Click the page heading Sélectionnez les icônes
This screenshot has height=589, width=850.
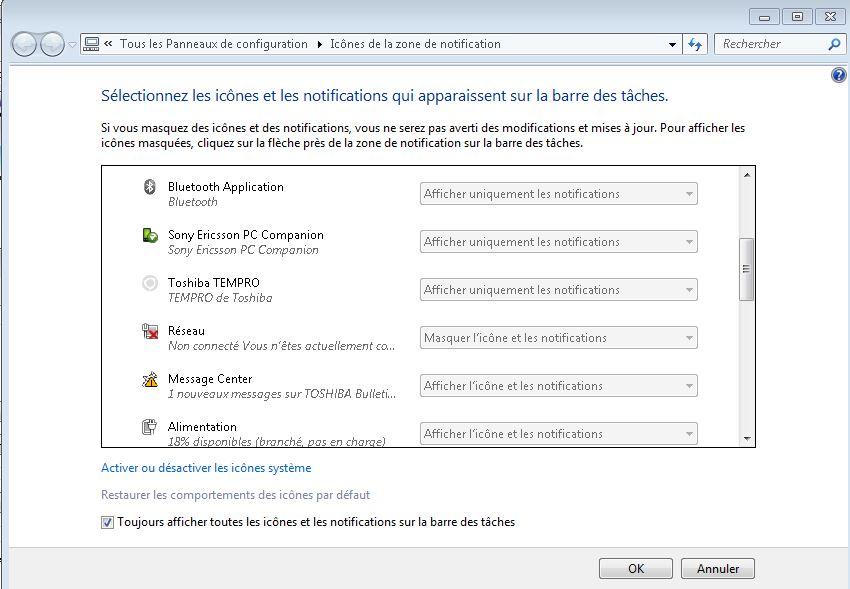pos(384,96)
